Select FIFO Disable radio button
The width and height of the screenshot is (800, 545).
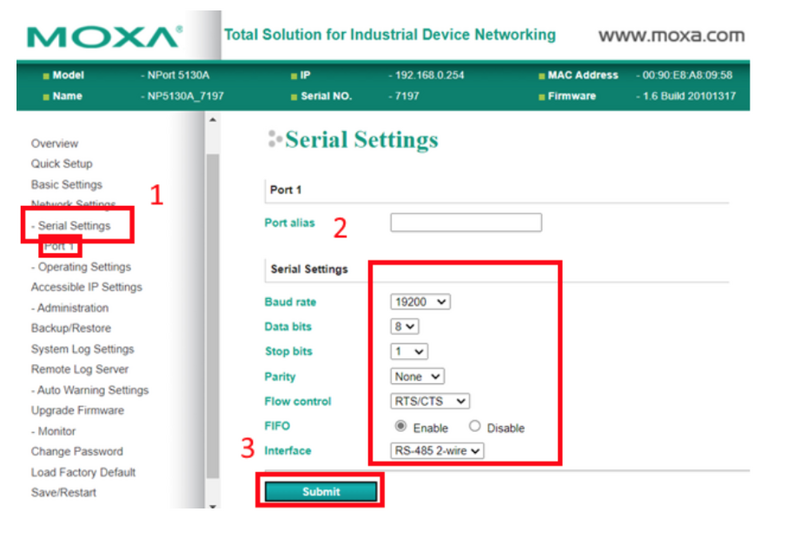[474, 426]
